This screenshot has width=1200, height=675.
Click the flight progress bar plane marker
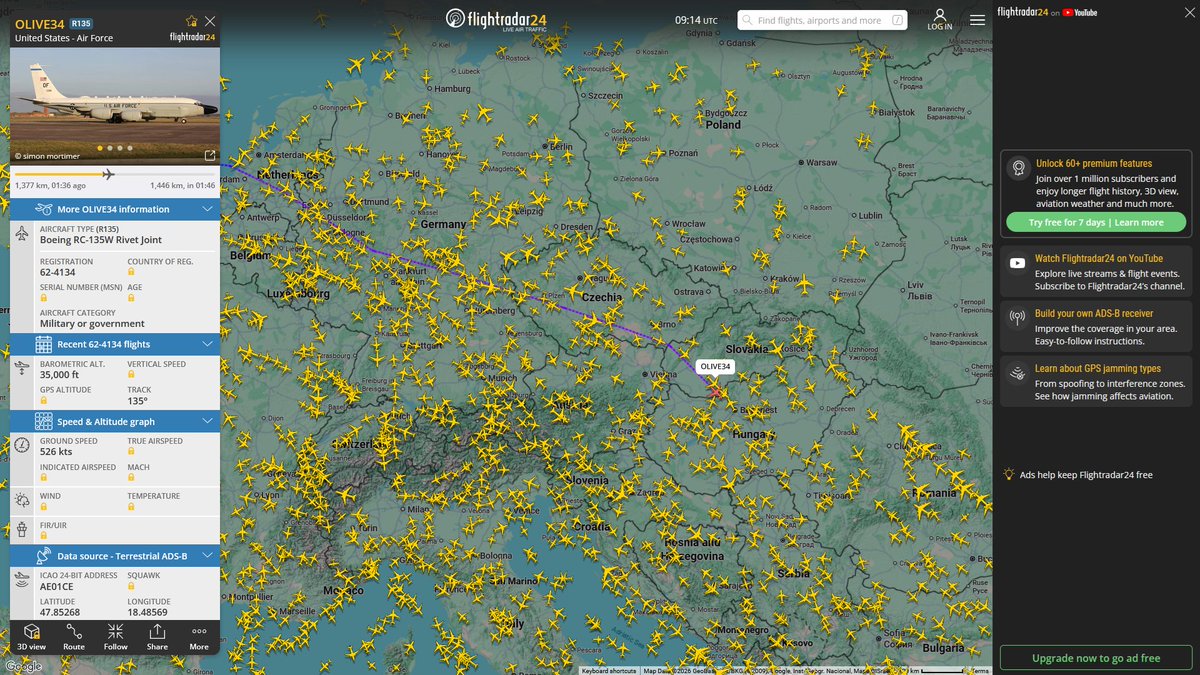[108, 174]
